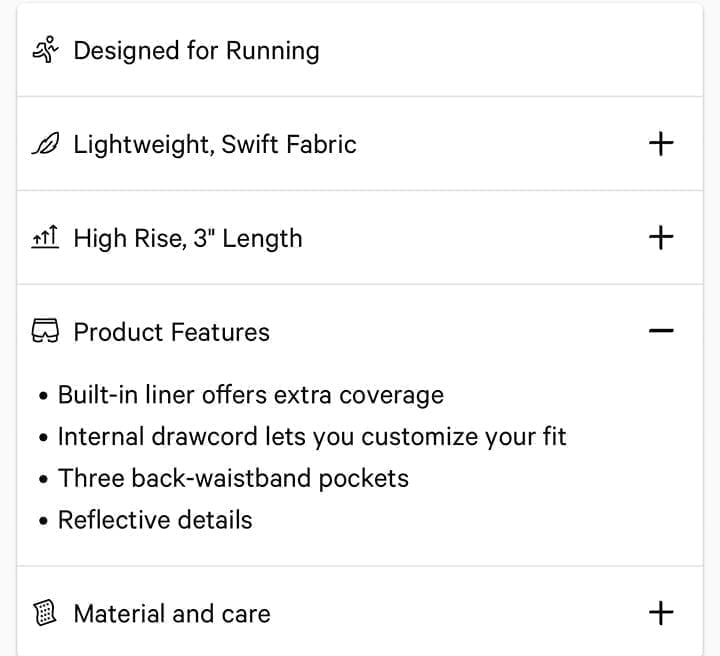Expand High Rise, 3" Length with plus
720x656 pixels.
tap(661, 237)
